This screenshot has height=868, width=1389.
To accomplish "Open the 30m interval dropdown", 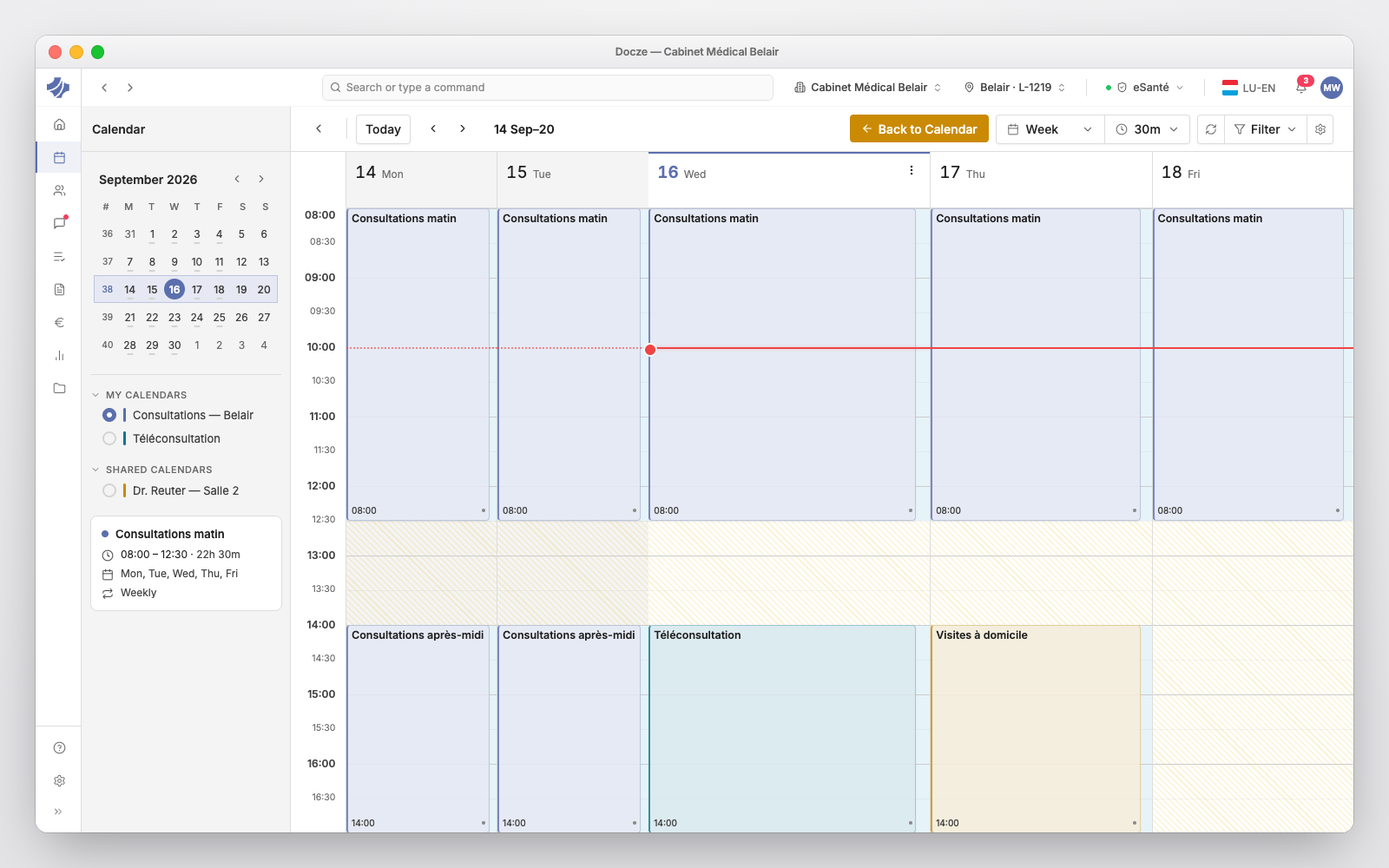I will (1147, 129).
